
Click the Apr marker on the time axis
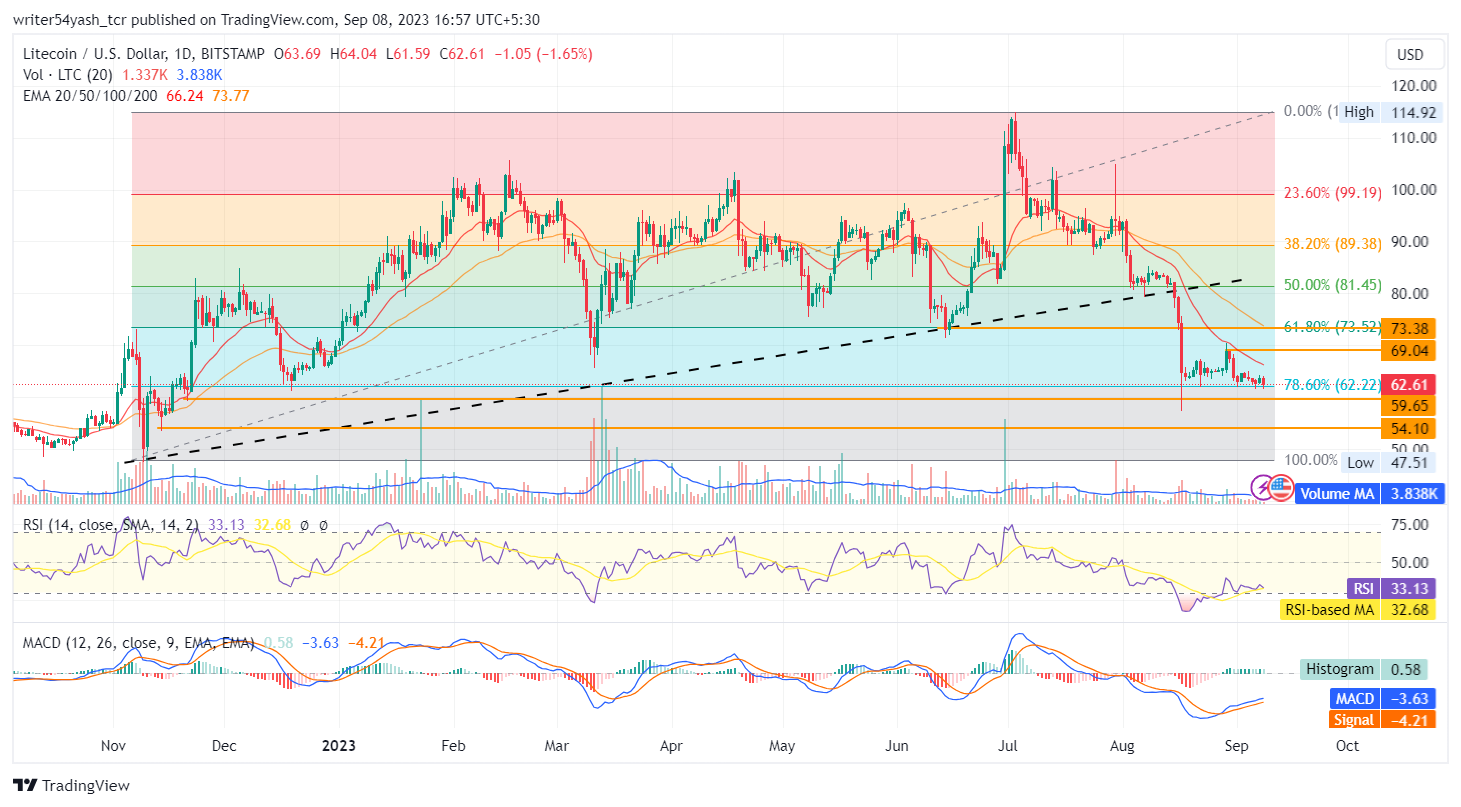tap(672, 746)
